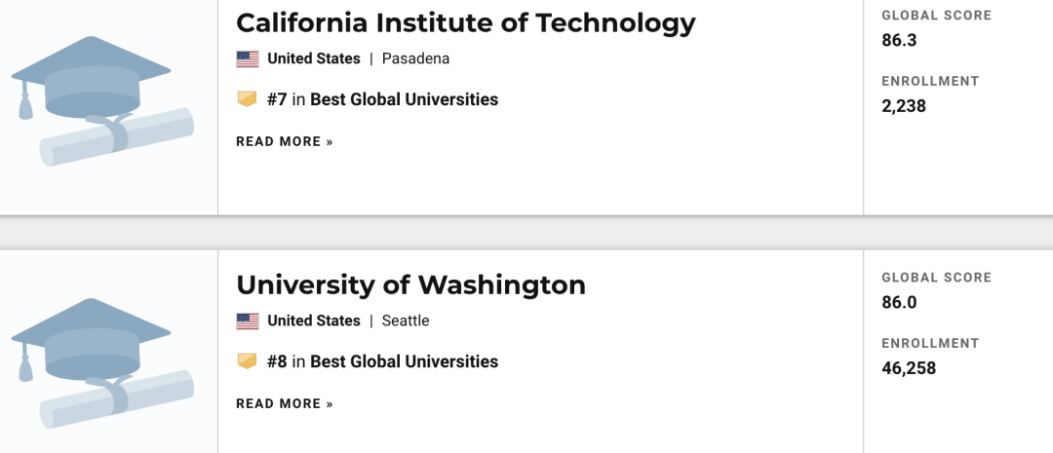
Task: Click the #7 ranking number
Action: point(277,100)
